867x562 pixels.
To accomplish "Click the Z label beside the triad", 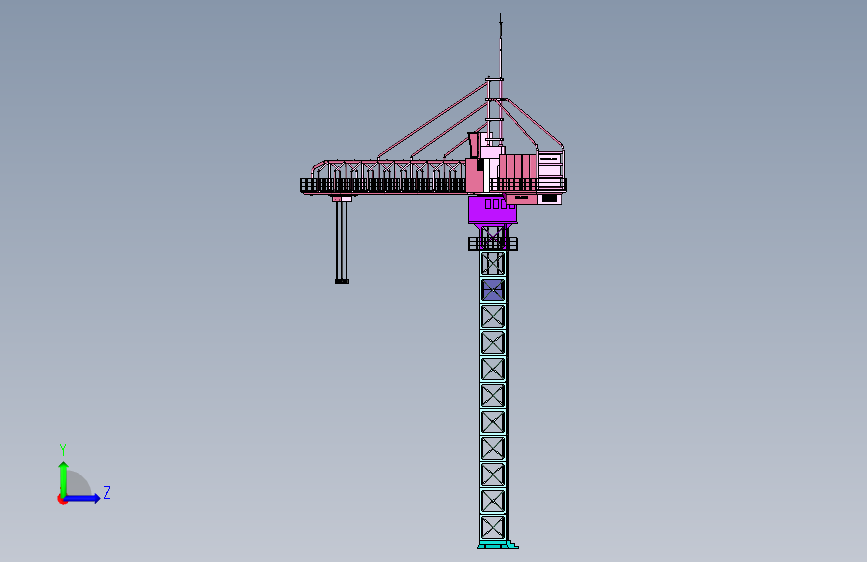I will 107,492.
